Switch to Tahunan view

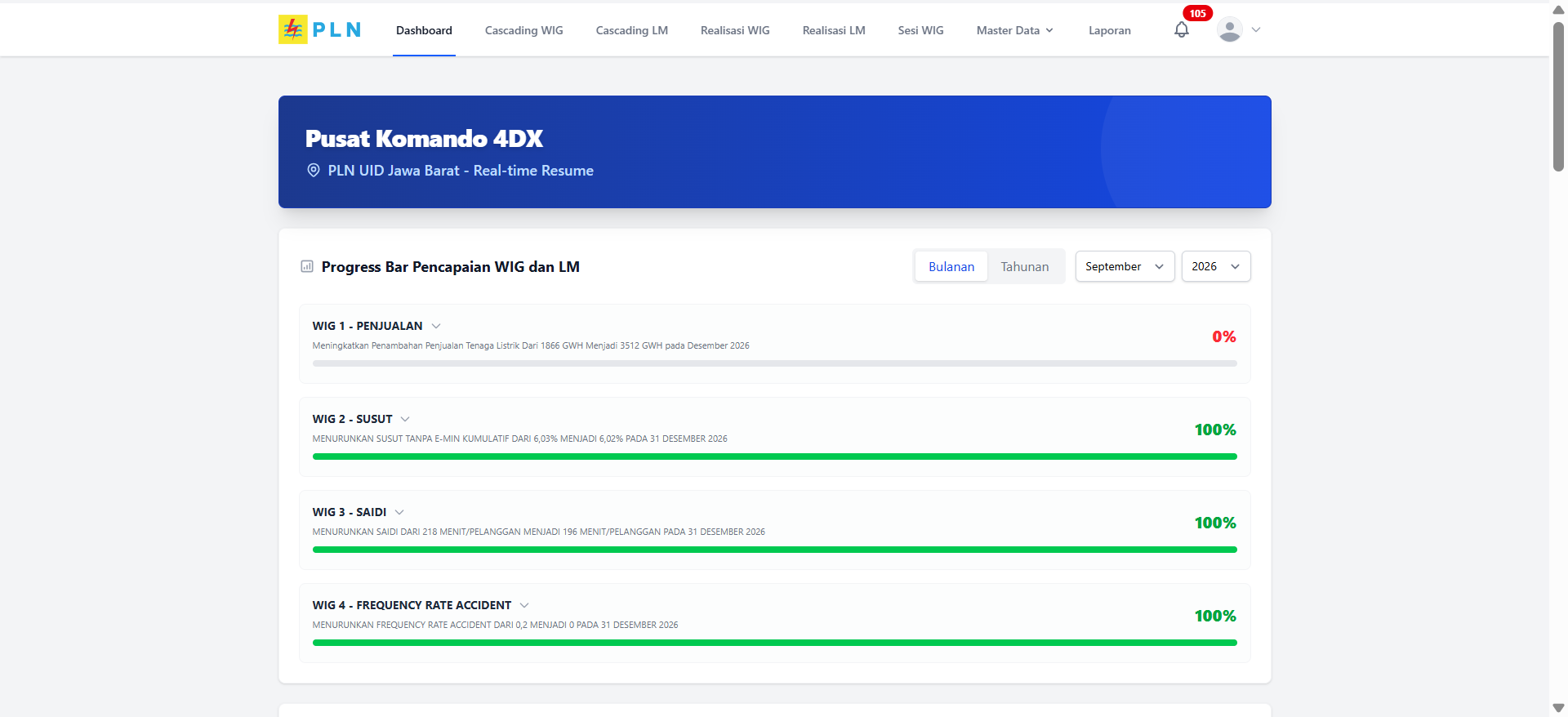coord(1024,267)
